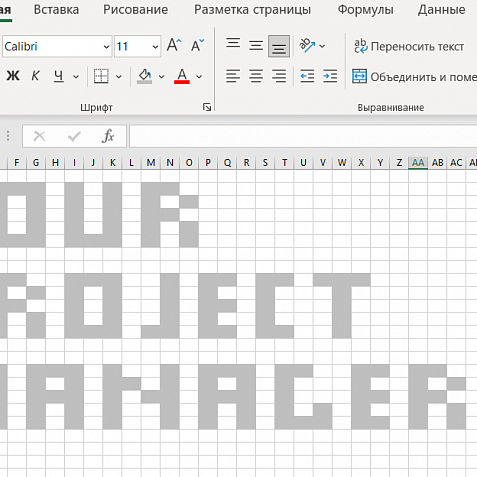Select column Q header
Screen dimensions: 477x477
pyautogui.click(x=227, y=163)
